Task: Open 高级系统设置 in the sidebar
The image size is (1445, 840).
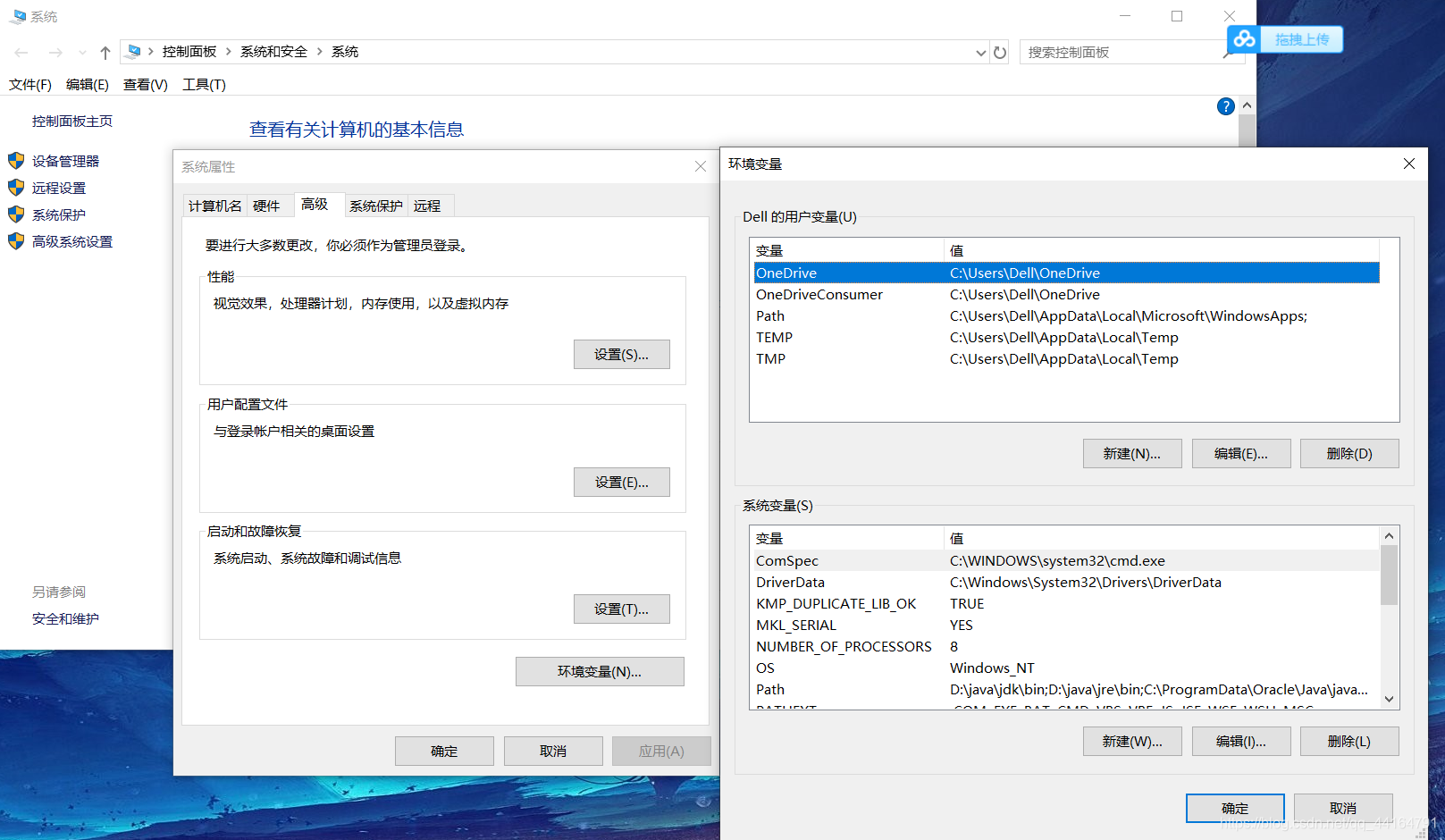Action: tap(70, 241)
